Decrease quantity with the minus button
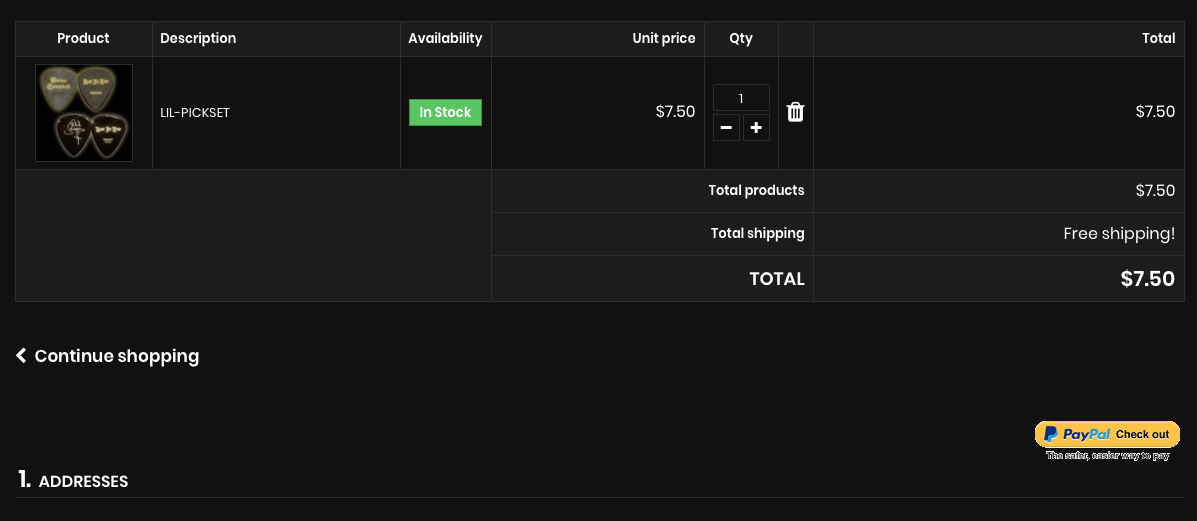Screen dimensions: 1197x521 pyautogui.click(x=726, y=128)
